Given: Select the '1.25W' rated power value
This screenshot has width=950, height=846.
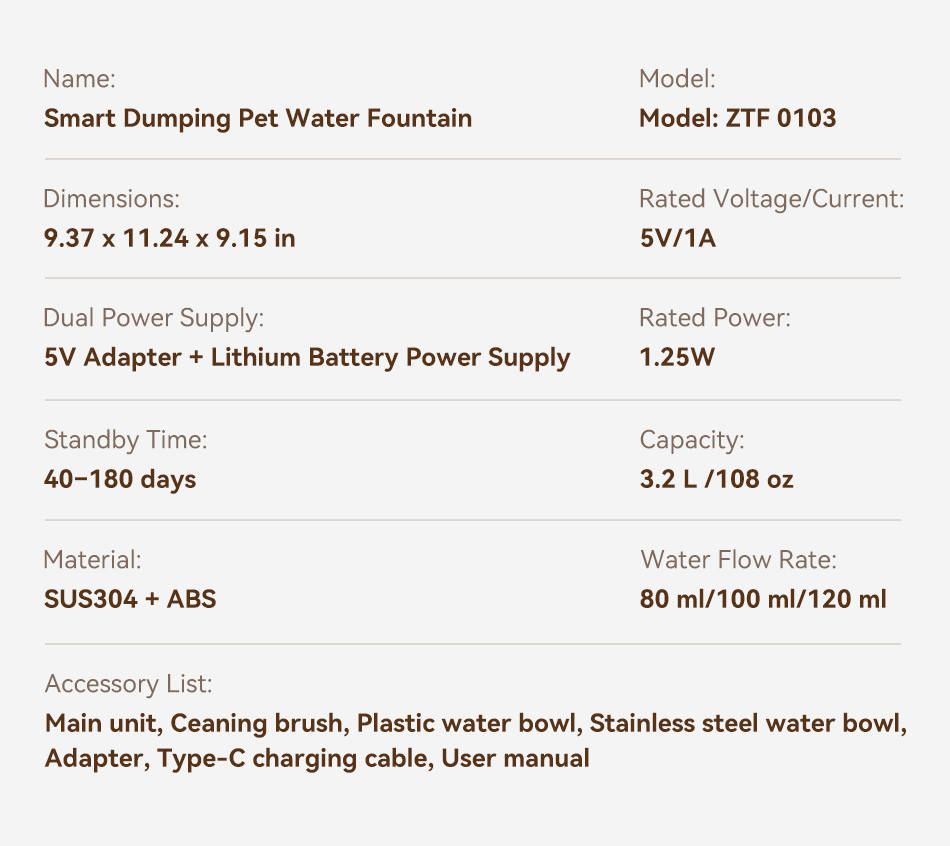Looking at the screenshot, I should coord(677,358).
